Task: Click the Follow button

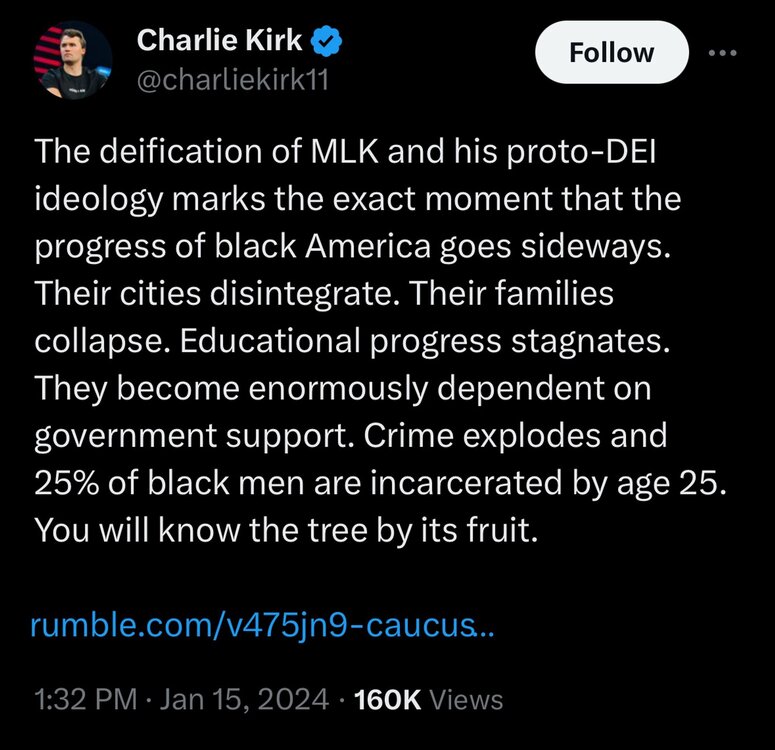Action: tap(611, 52)
